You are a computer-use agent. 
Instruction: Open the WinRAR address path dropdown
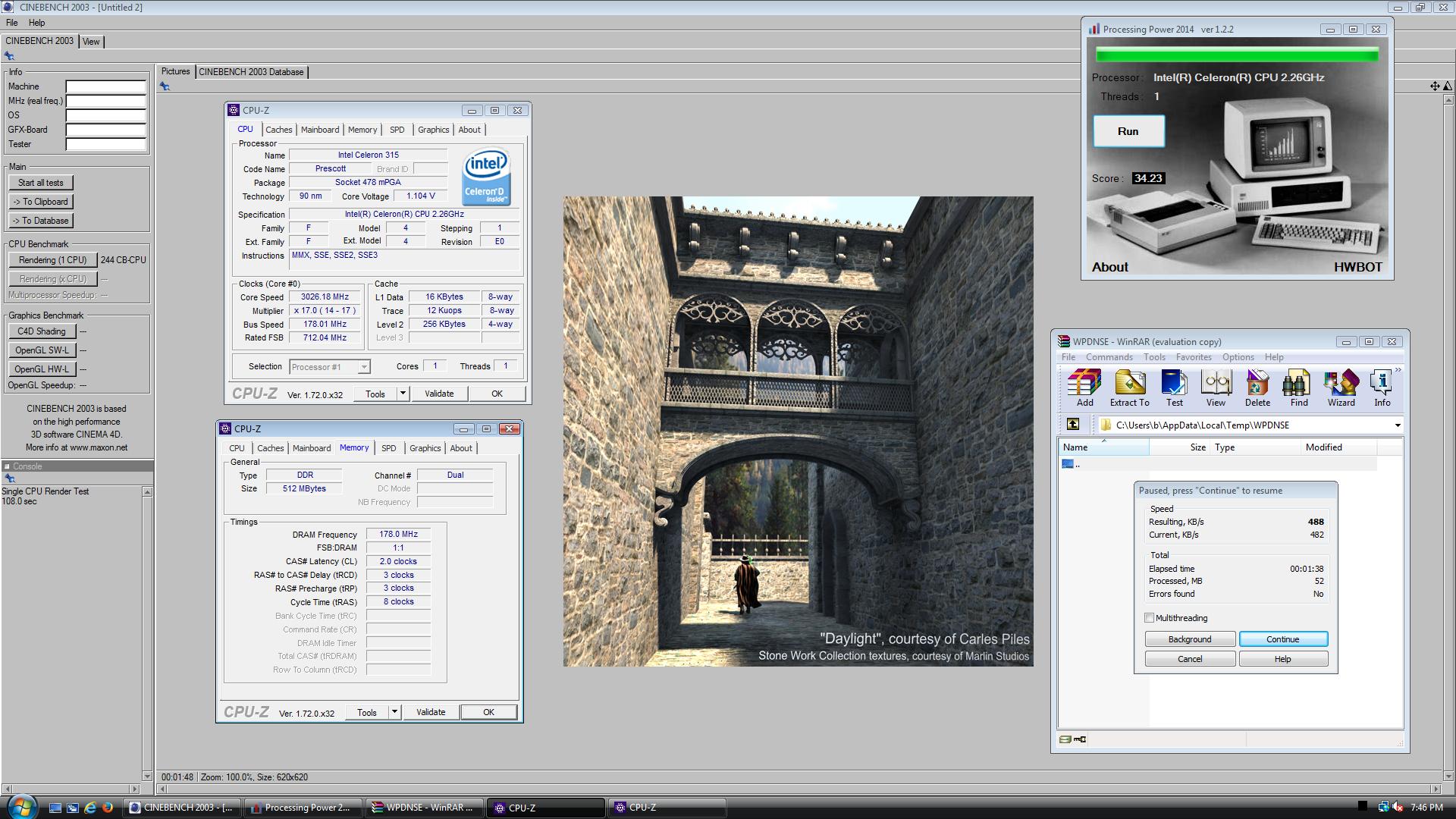pyautogui.click(x=1398, y=425)
